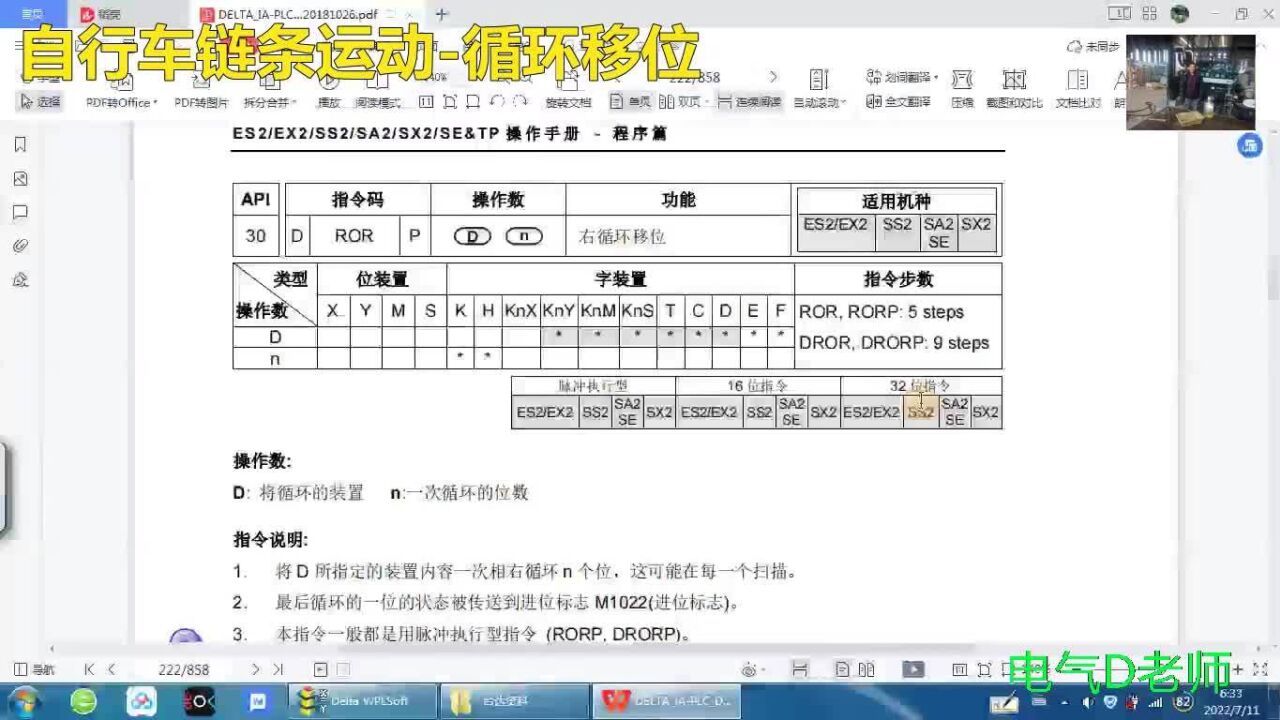1280x720 pixels.
Task: Open 台达资料 folder taskbar button
Action: (514, 701)
